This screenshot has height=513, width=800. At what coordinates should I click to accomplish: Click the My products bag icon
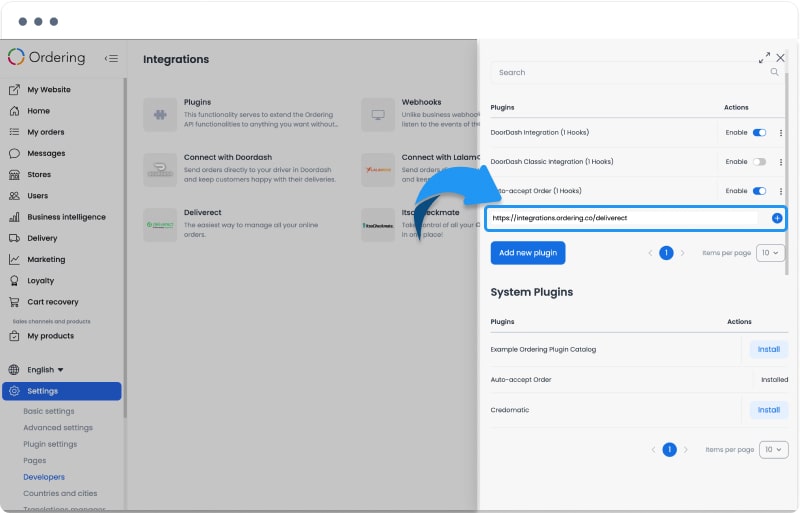pyautogui.click(x=14, y=336)
